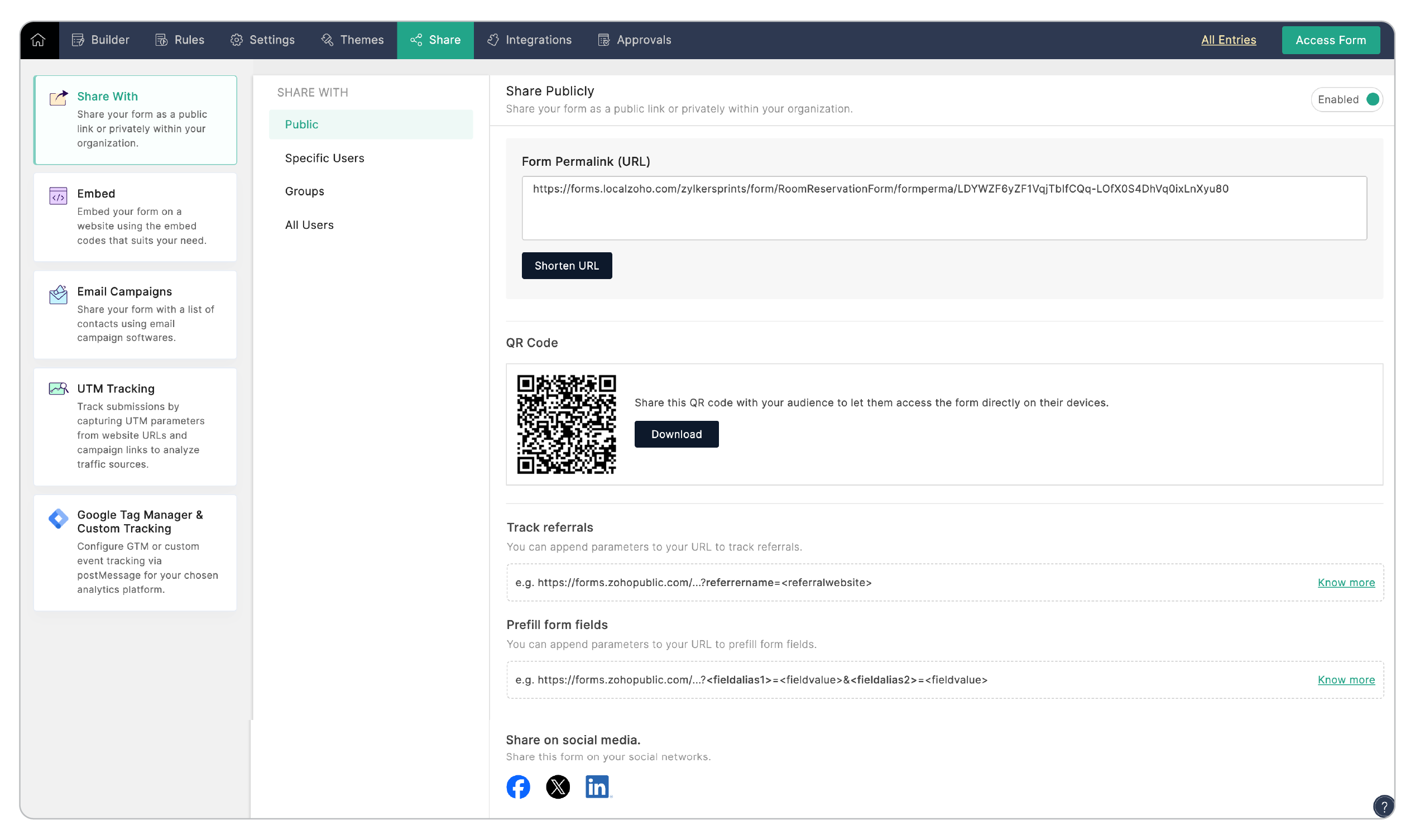Image resolution: width=1415 pixels, height=840 pixels.
Task: Share the form on Facebook
Action: pos(518,787)
